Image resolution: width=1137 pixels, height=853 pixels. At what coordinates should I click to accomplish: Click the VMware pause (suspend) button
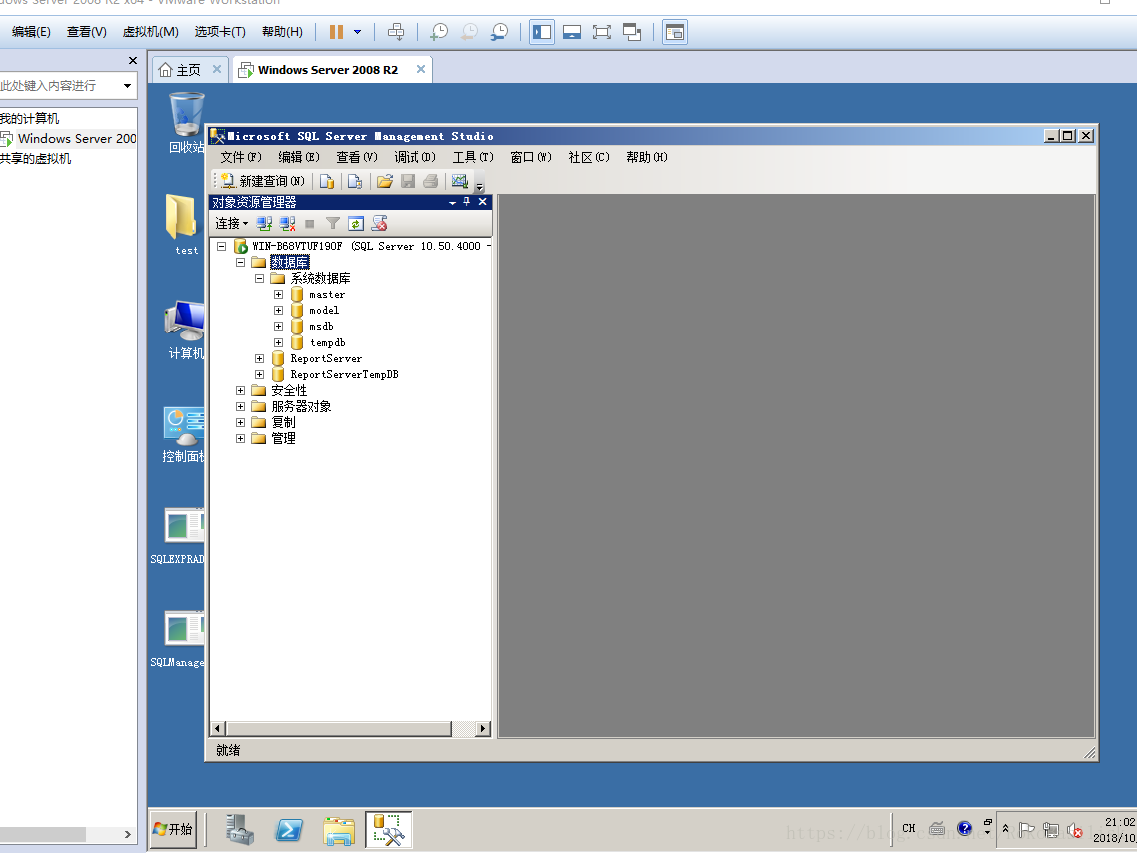tap(336, 32)
